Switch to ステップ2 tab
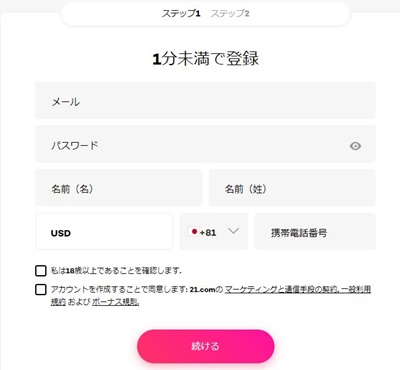The image size is (400, 370). [230, 14]
